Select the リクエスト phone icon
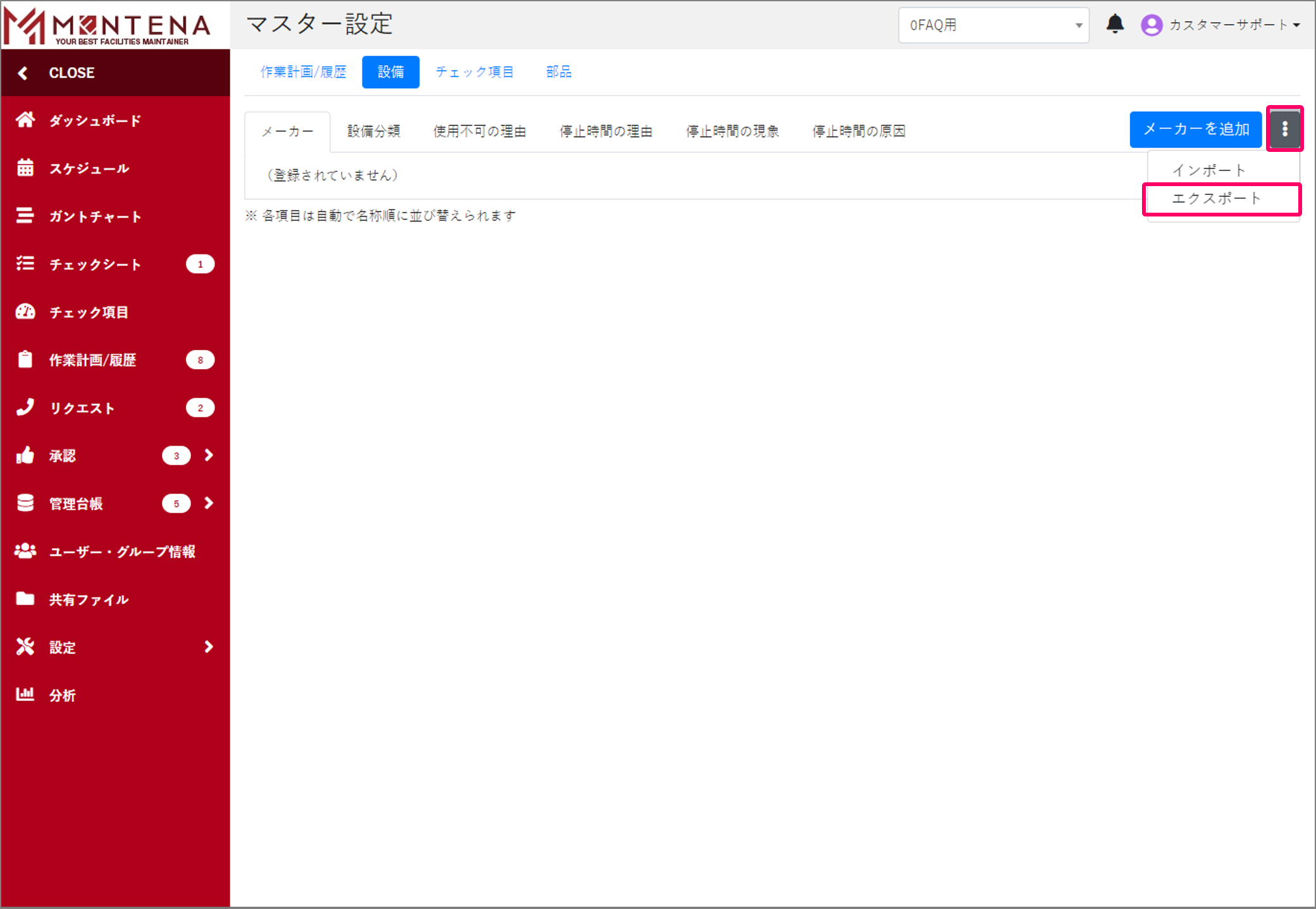 pos(25,408)
